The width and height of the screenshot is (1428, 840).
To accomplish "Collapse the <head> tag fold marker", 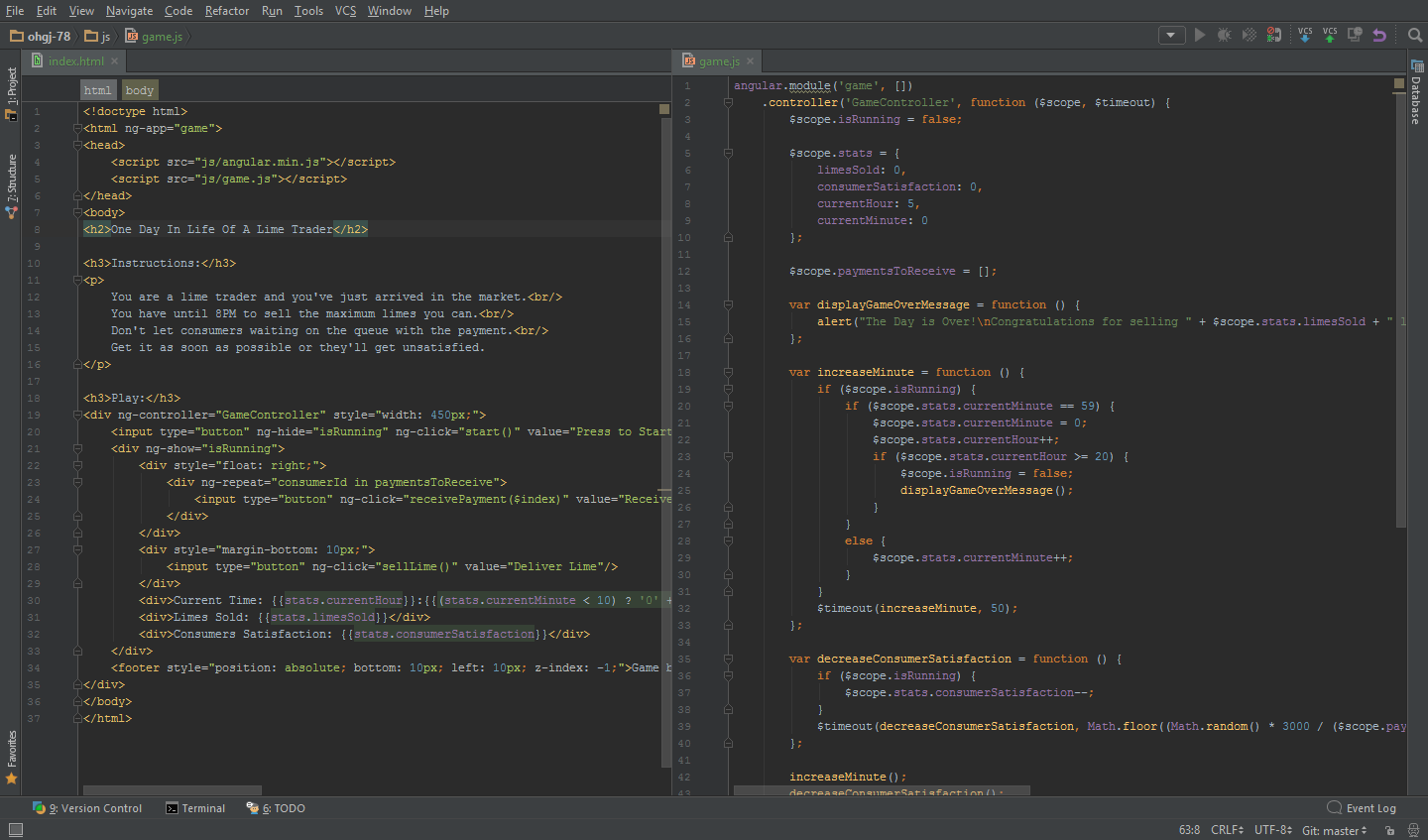I will coord(77,146).
